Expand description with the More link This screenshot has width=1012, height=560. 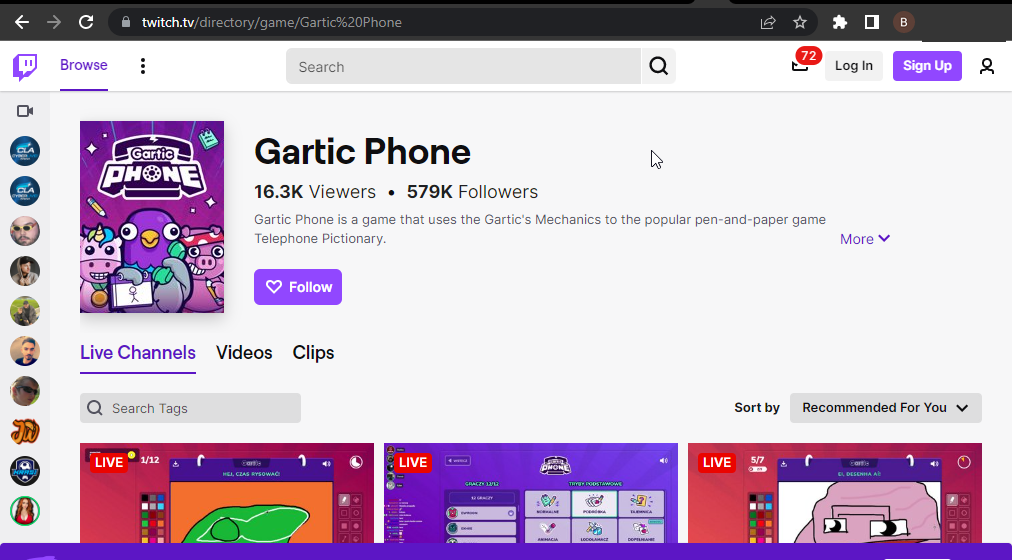click(865, 239)
